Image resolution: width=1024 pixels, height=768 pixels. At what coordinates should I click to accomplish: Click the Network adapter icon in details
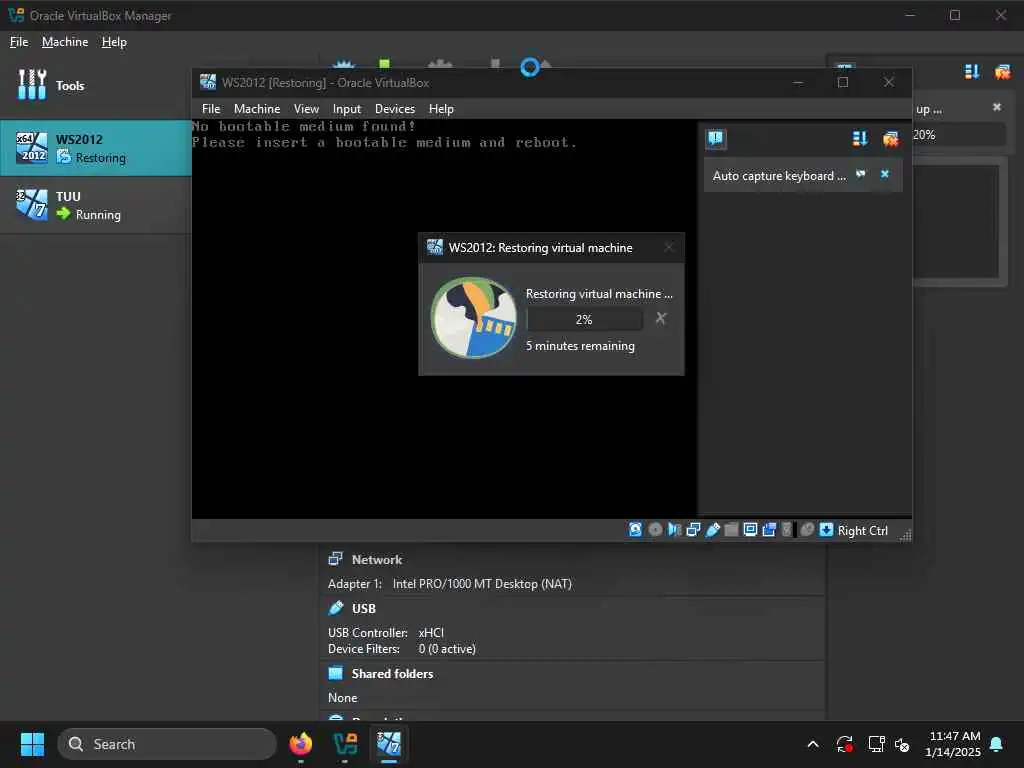pyautogui.click(x=336, y=559)
